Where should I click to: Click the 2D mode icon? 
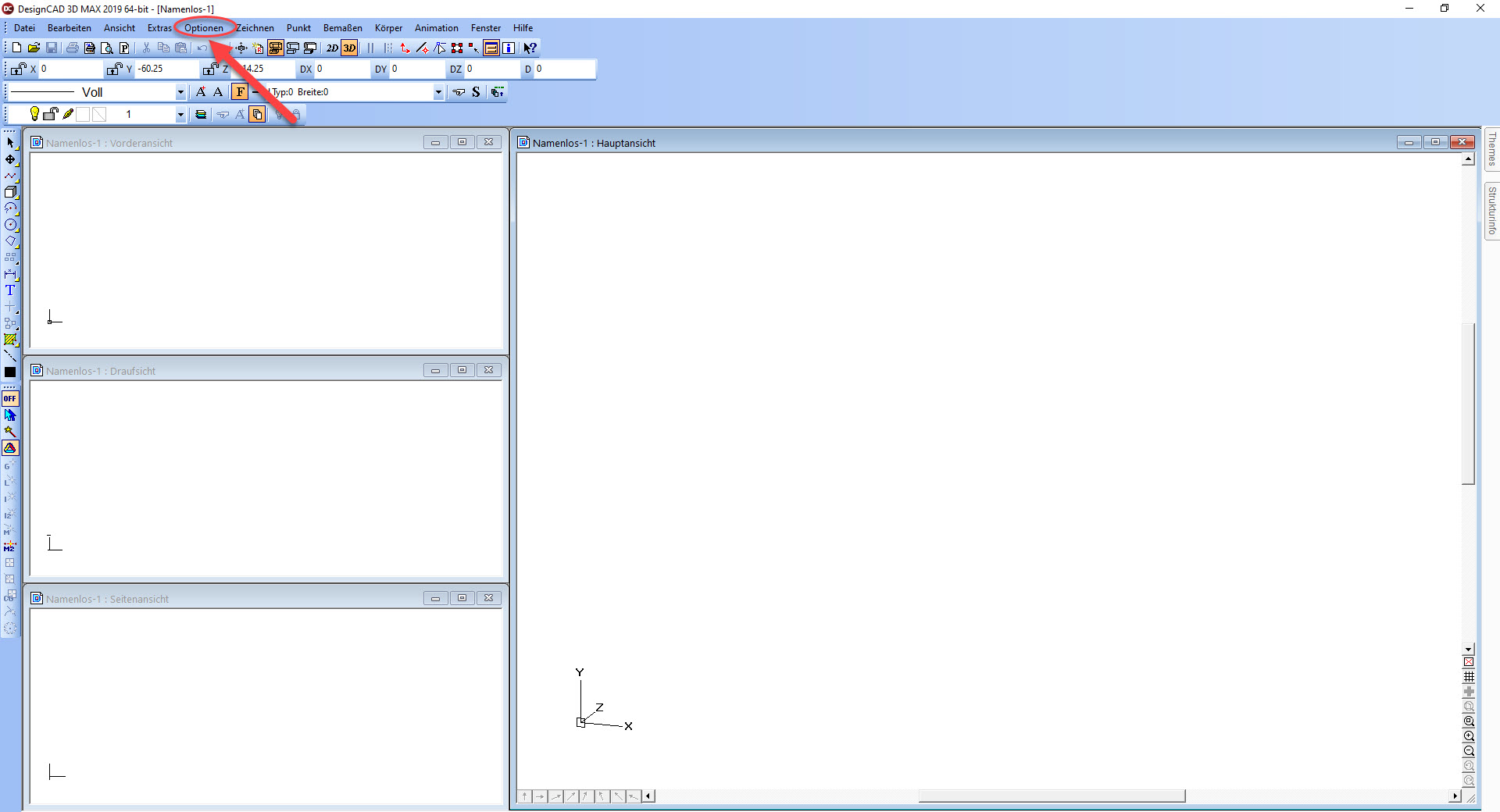point(332,48)
